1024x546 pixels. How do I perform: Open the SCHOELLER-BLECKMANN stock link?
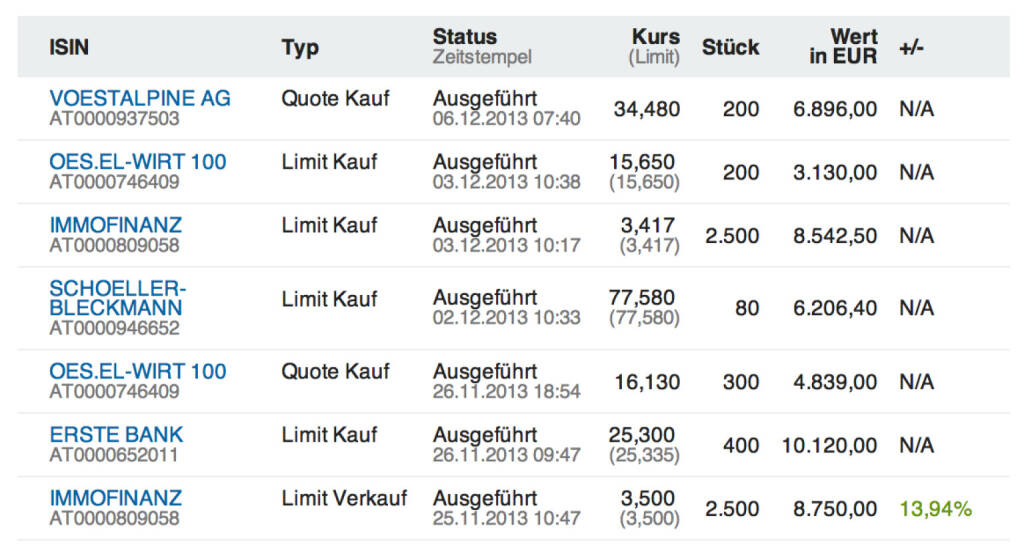(117, 297)
